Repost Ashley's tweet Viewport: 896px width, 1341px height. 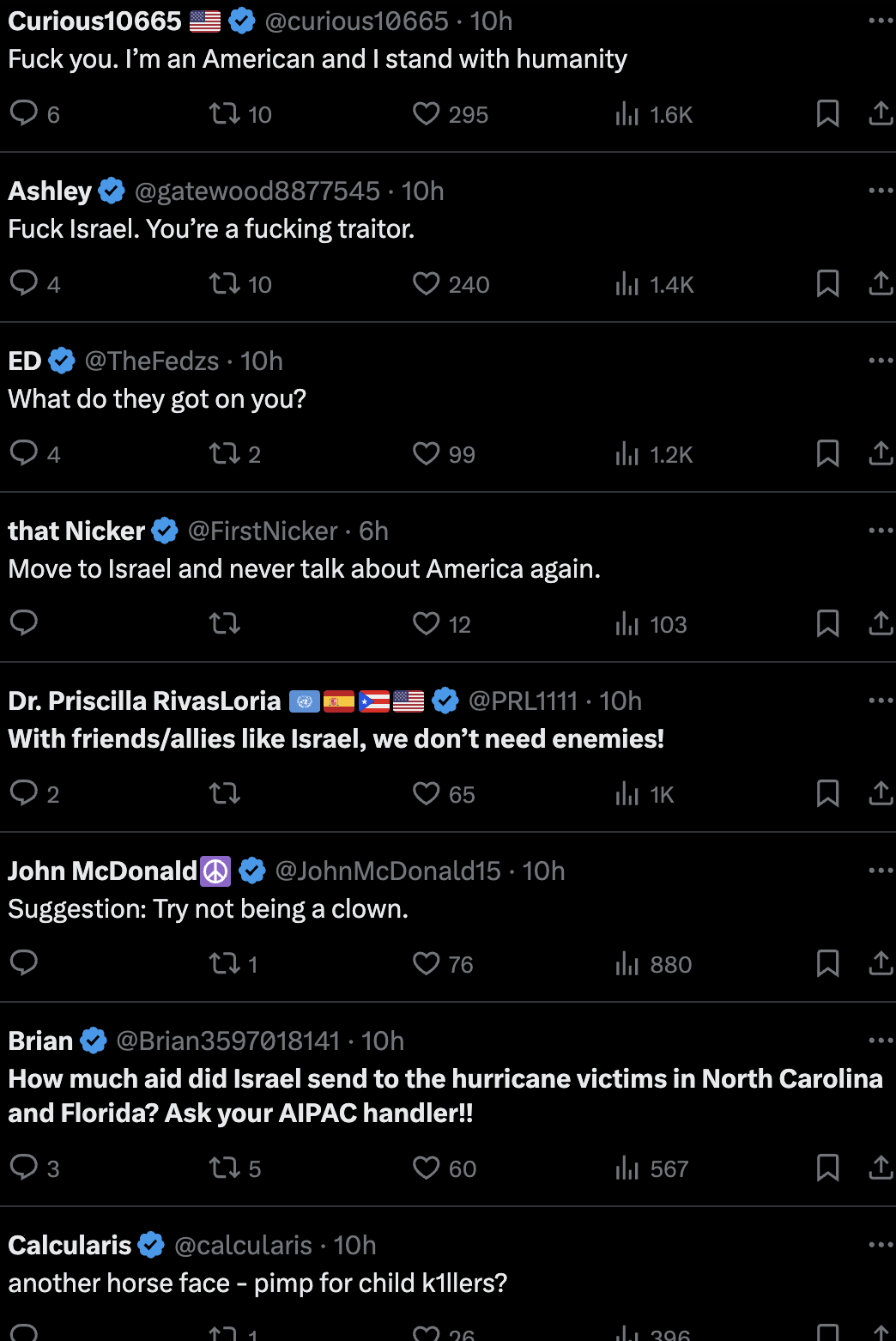click(x=225, y=283)
